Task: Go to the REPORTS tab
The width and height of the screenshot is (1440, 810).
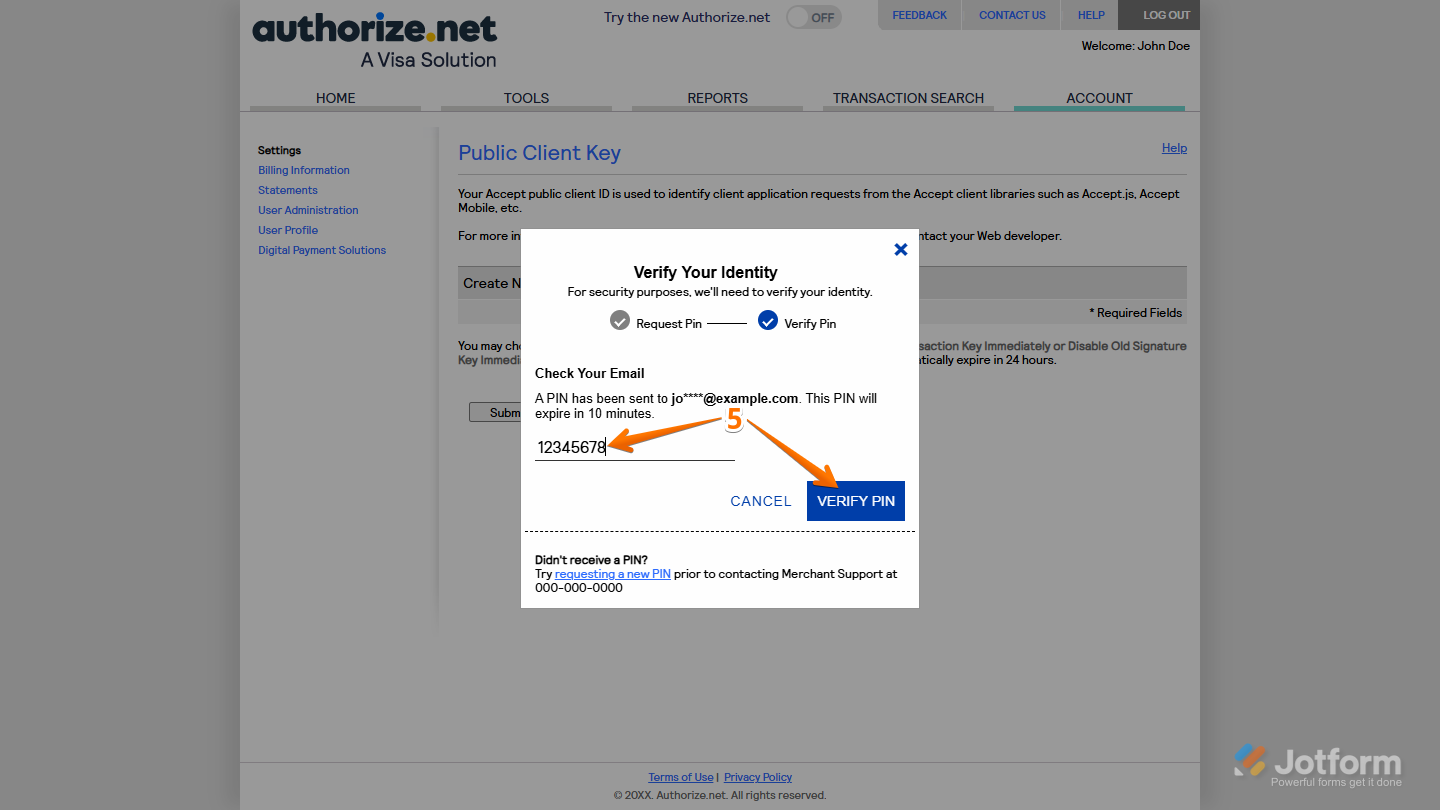Action: 717,97
